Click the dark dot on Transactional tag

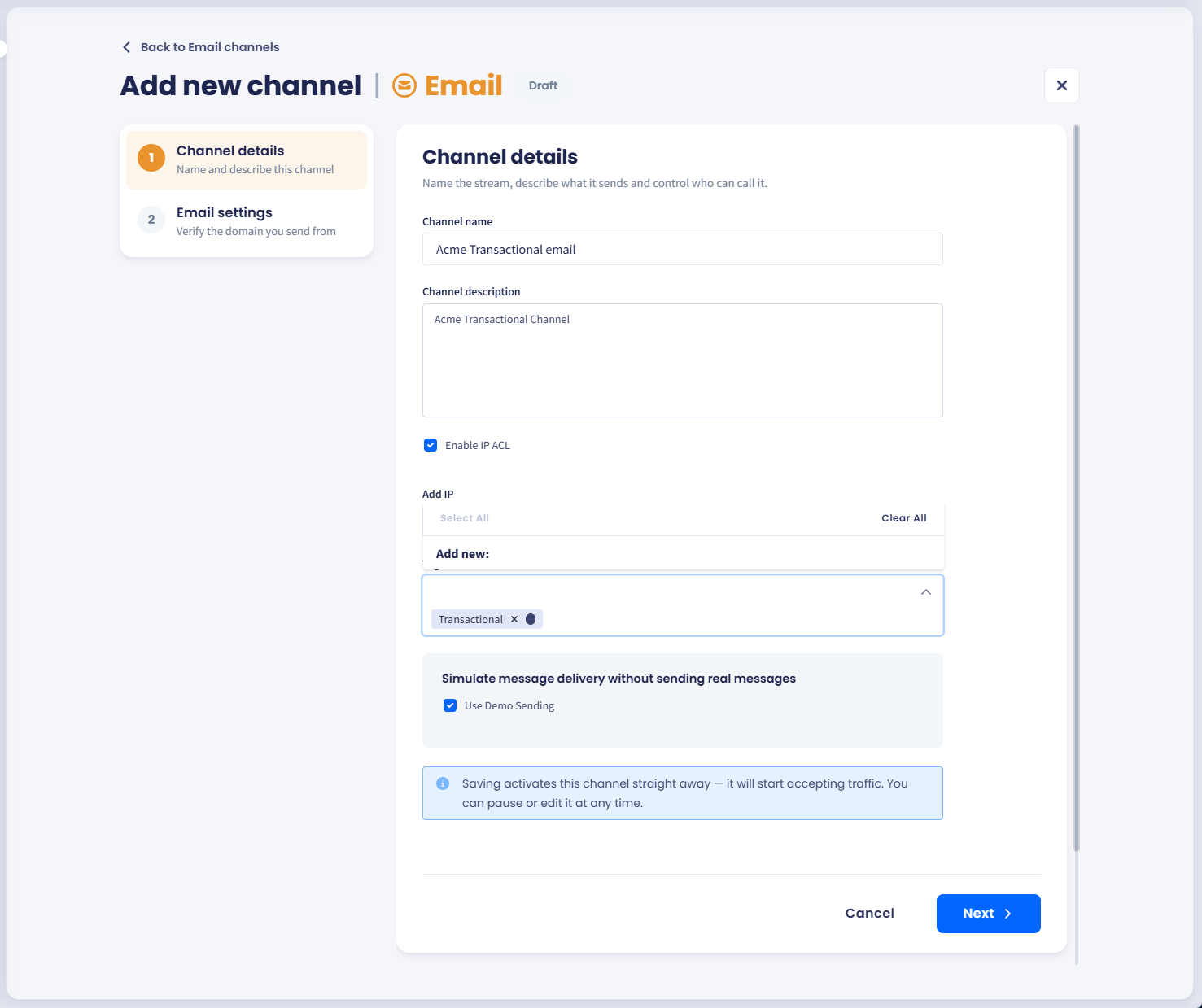tap(531, 619)
